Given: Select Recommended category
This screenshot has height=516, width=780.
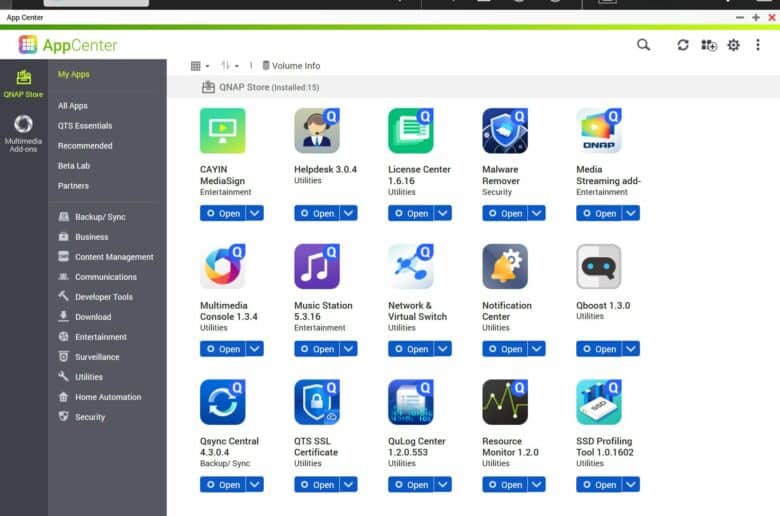Looking at the screenshot, I should point(85,146).
